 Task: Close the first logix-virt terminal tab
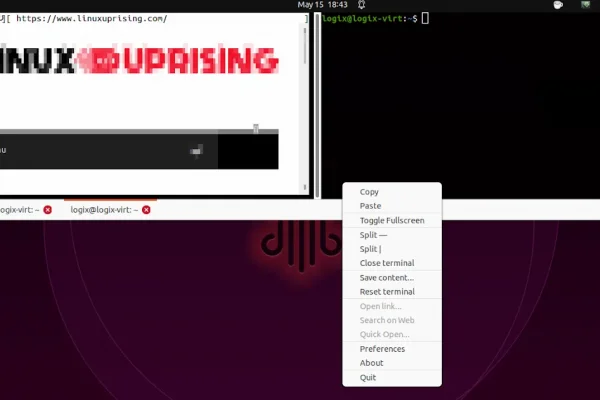click(47, 210)
